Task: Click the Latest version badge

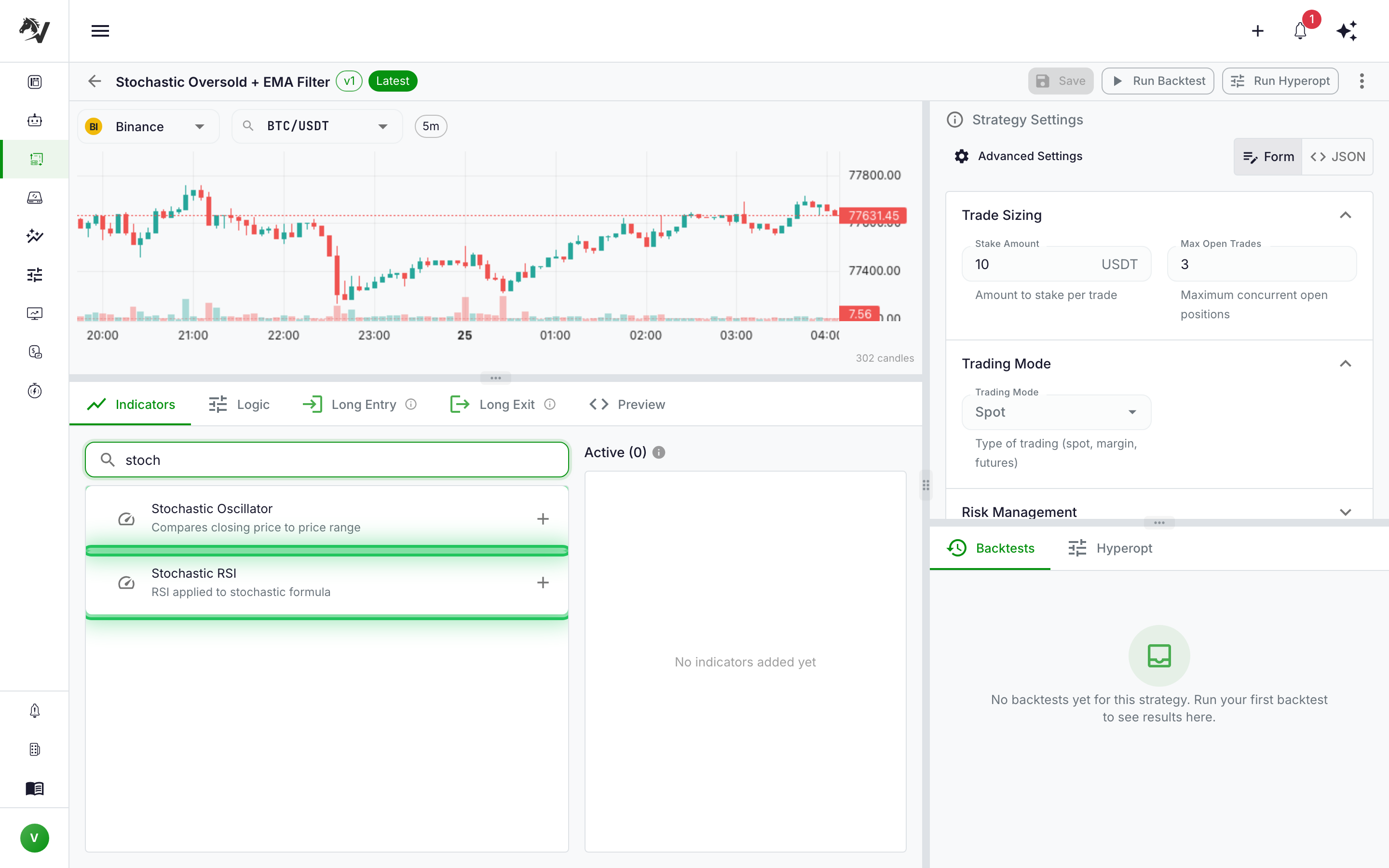Action: point(393,81)
